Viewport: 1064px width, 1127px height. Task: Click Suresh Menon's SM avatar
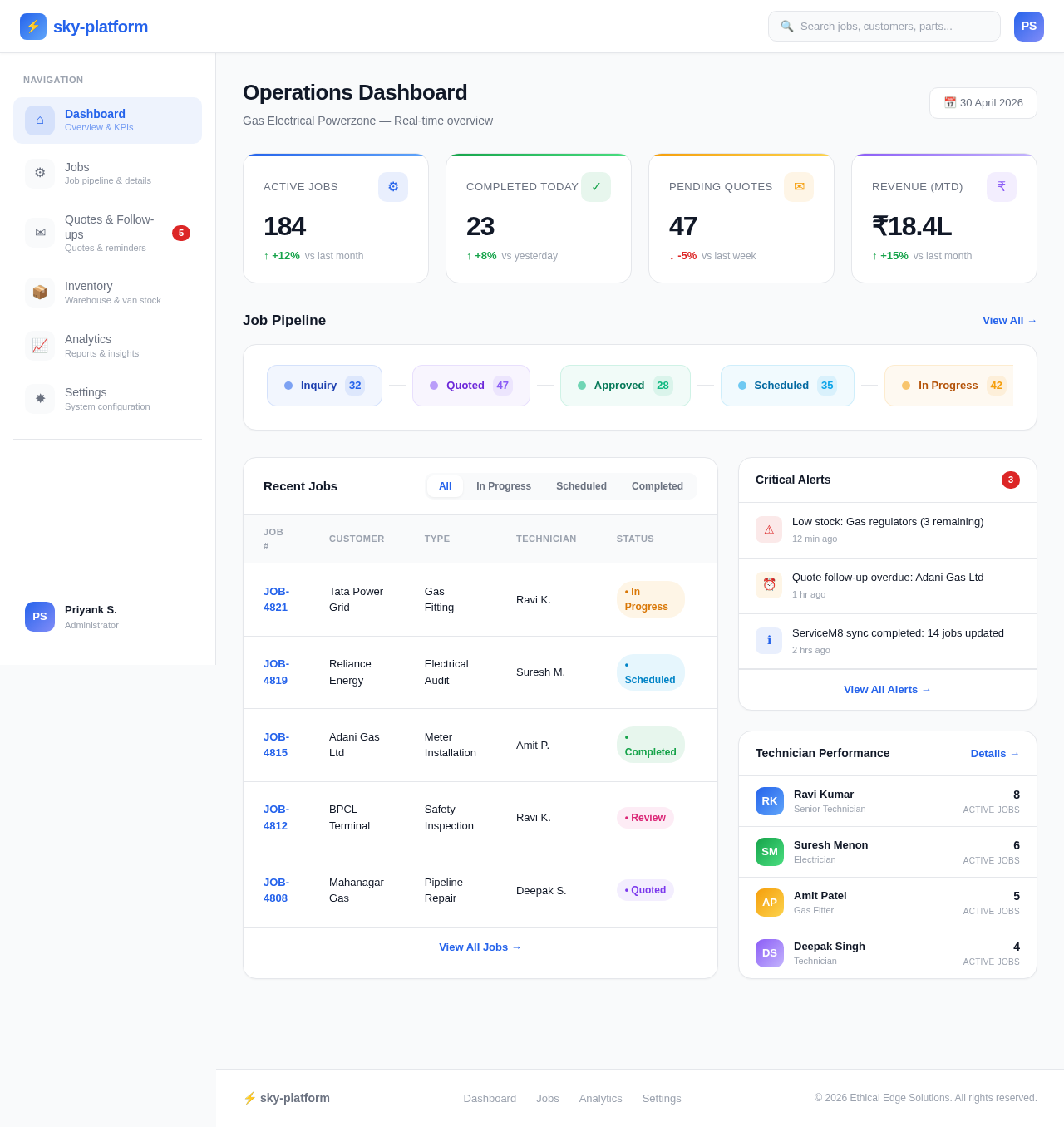[x=770, y=852]
